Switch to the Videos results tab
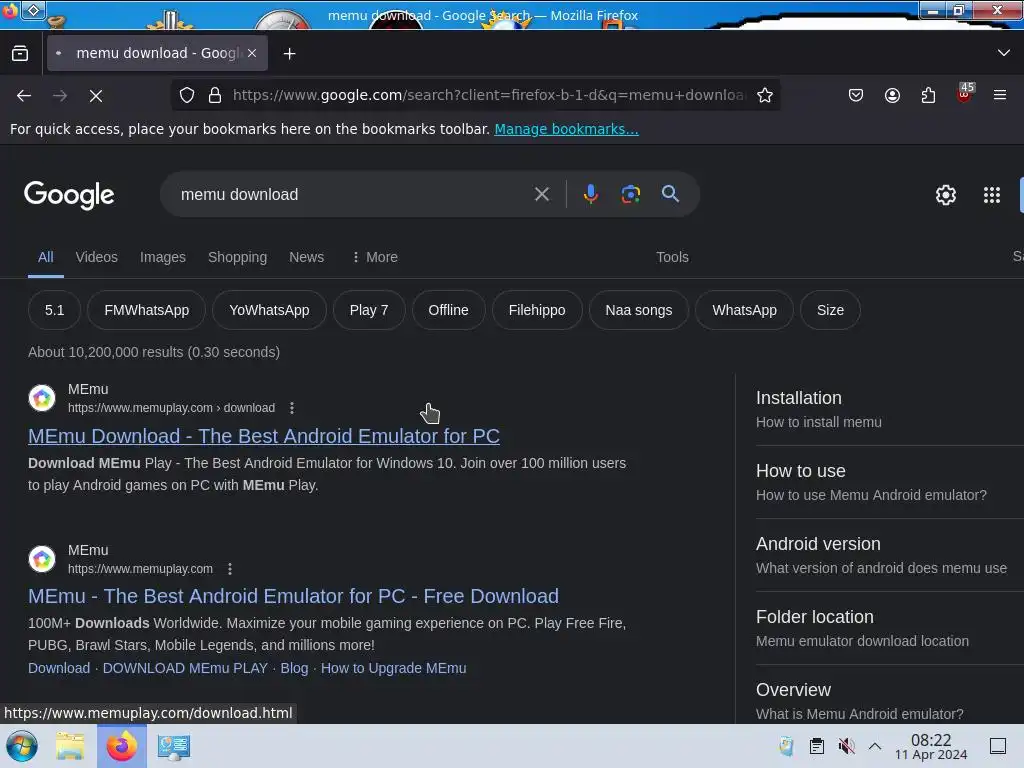 coord(97,257)
